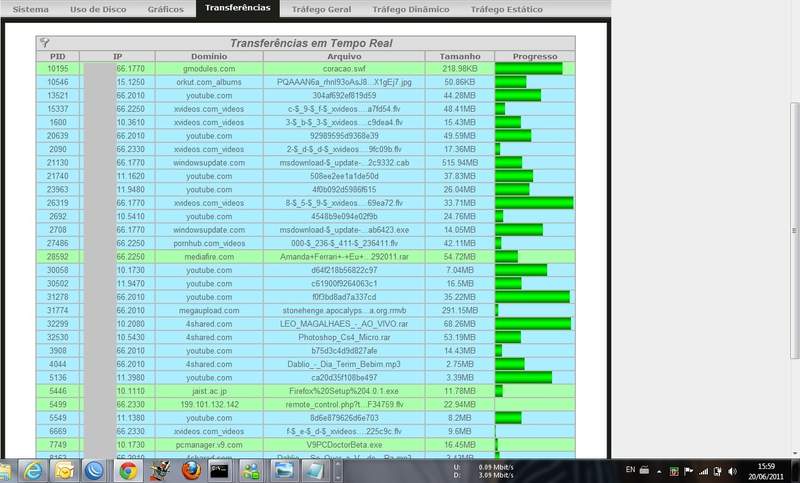Sort by the PID column header

[58, 56]
